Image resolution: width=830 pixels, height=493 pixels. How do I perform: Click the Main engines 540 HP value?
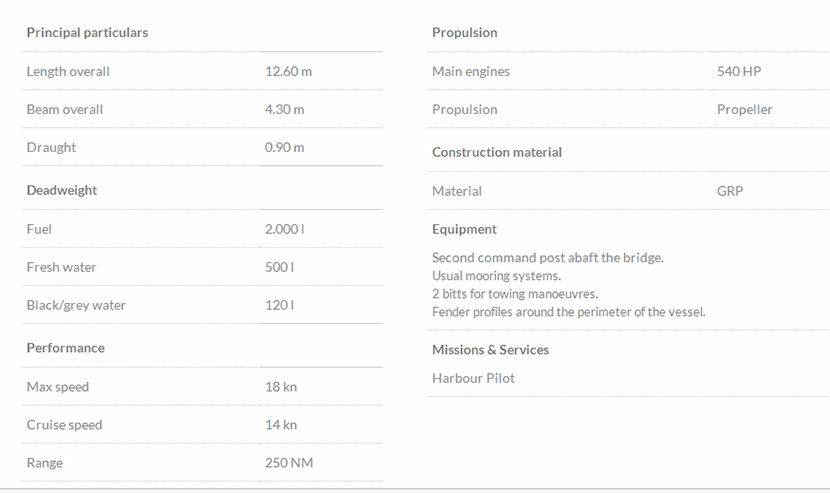click(x=739, y=72)
